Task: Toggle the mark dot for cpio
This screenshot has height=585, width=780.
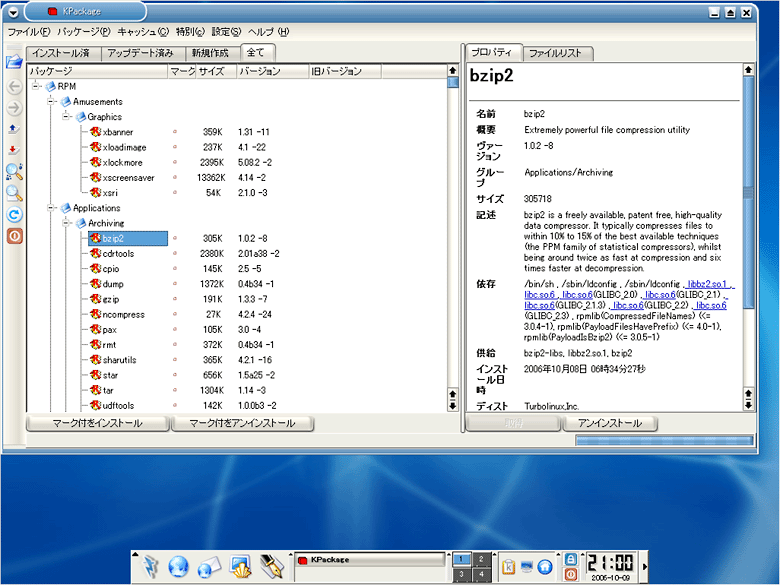Action: point(175,269)
